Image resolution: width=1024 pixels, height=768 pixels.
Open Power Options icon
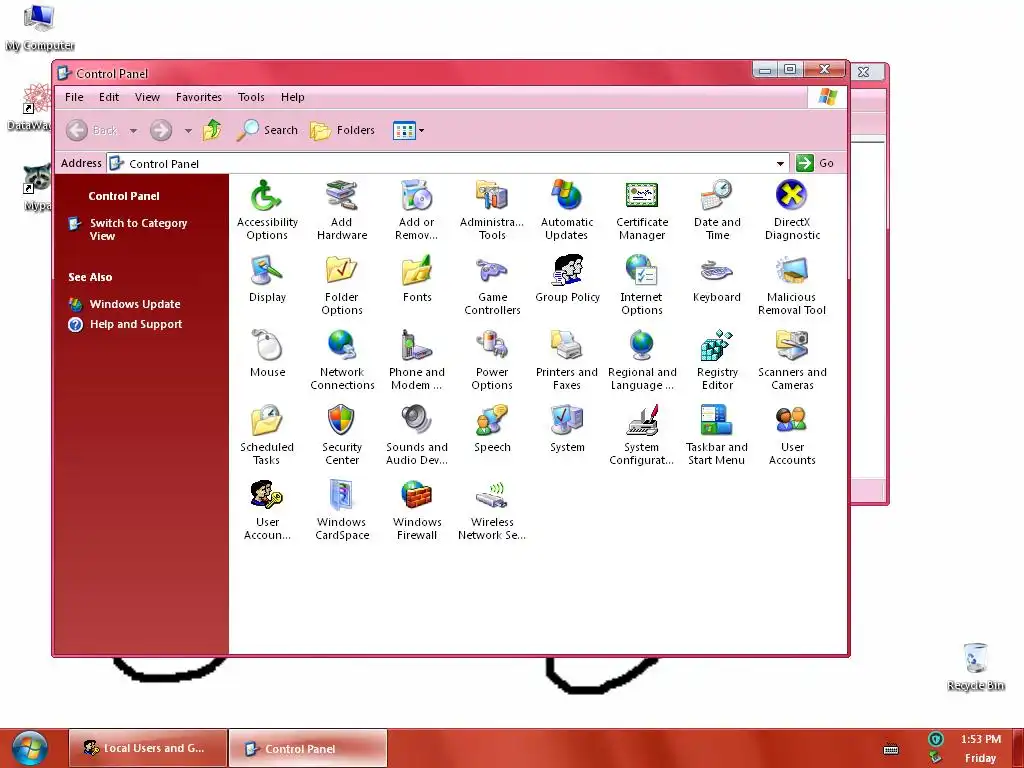pos(492,360)
